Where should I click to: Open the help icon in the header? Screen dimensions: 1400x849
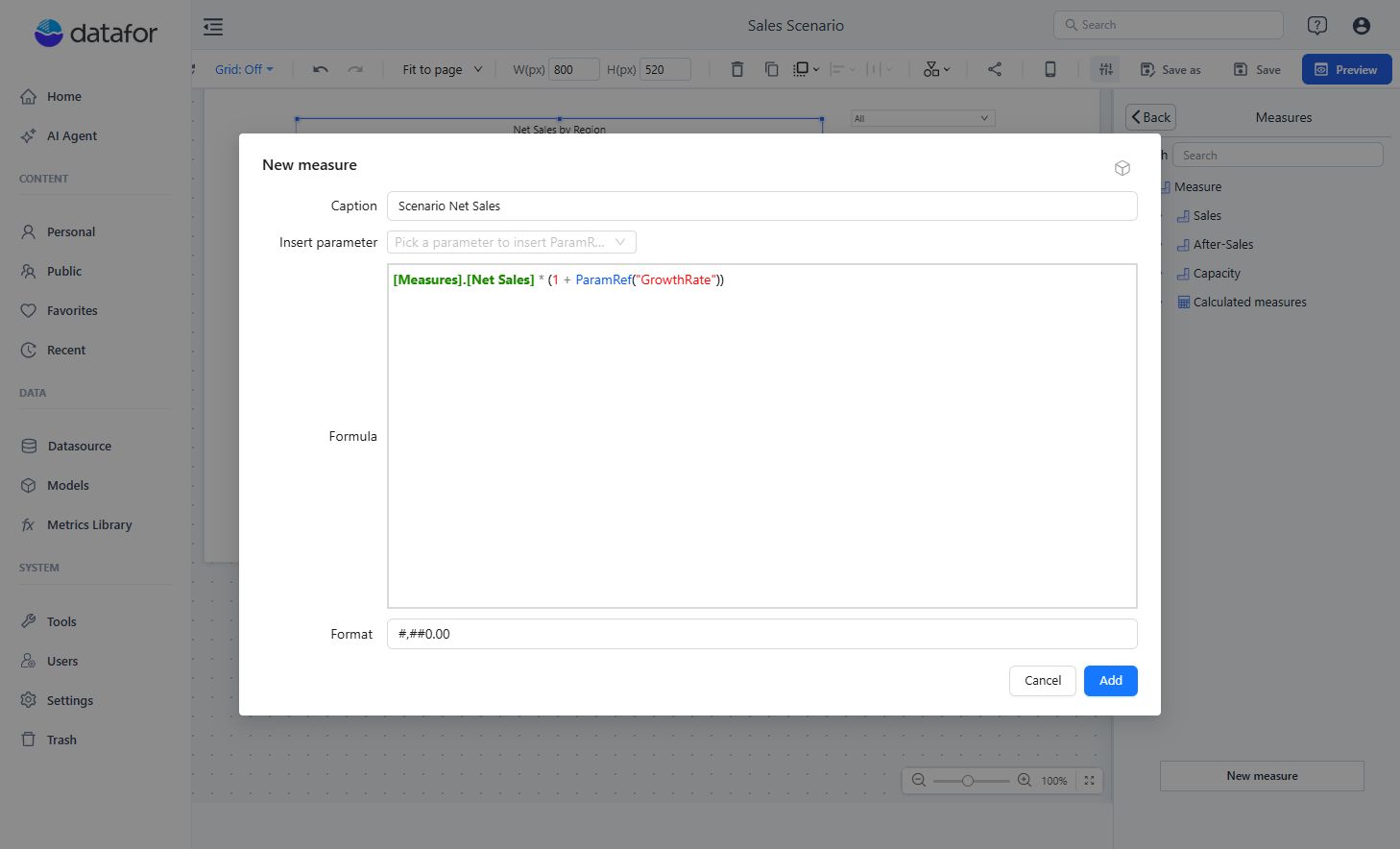[x=1317, y=26]
